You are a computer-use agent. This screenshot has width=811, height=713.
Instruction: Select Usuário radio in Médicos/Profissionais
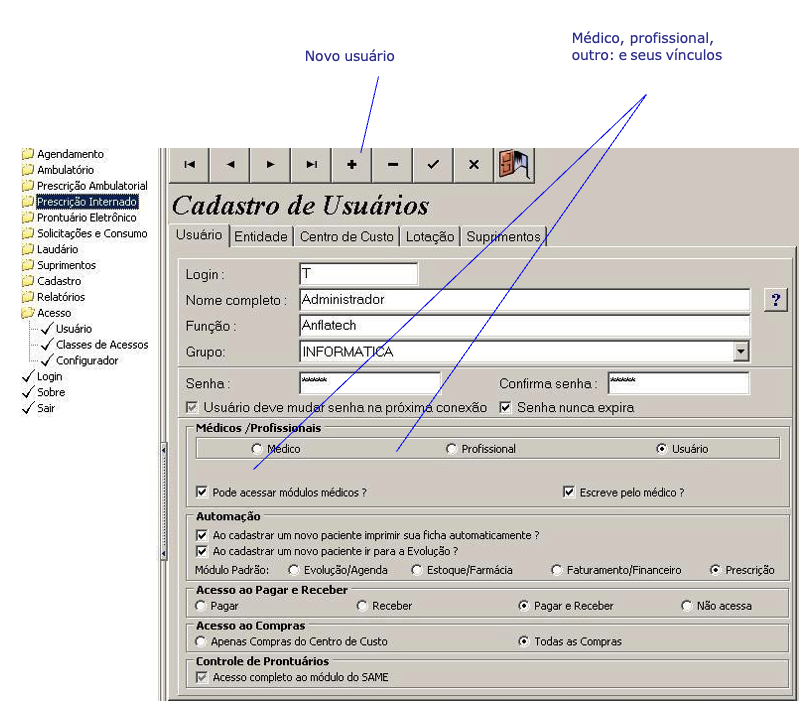(x=662, y=449)
